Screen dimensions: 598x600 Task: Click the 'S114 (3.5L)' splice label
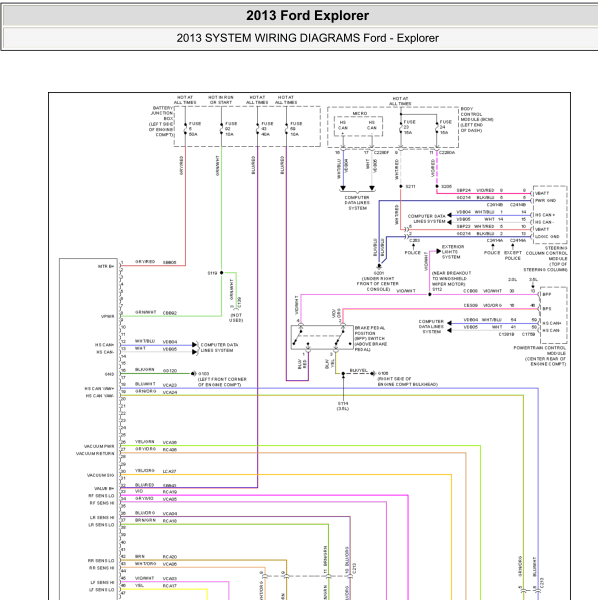(x=342, y=406)
